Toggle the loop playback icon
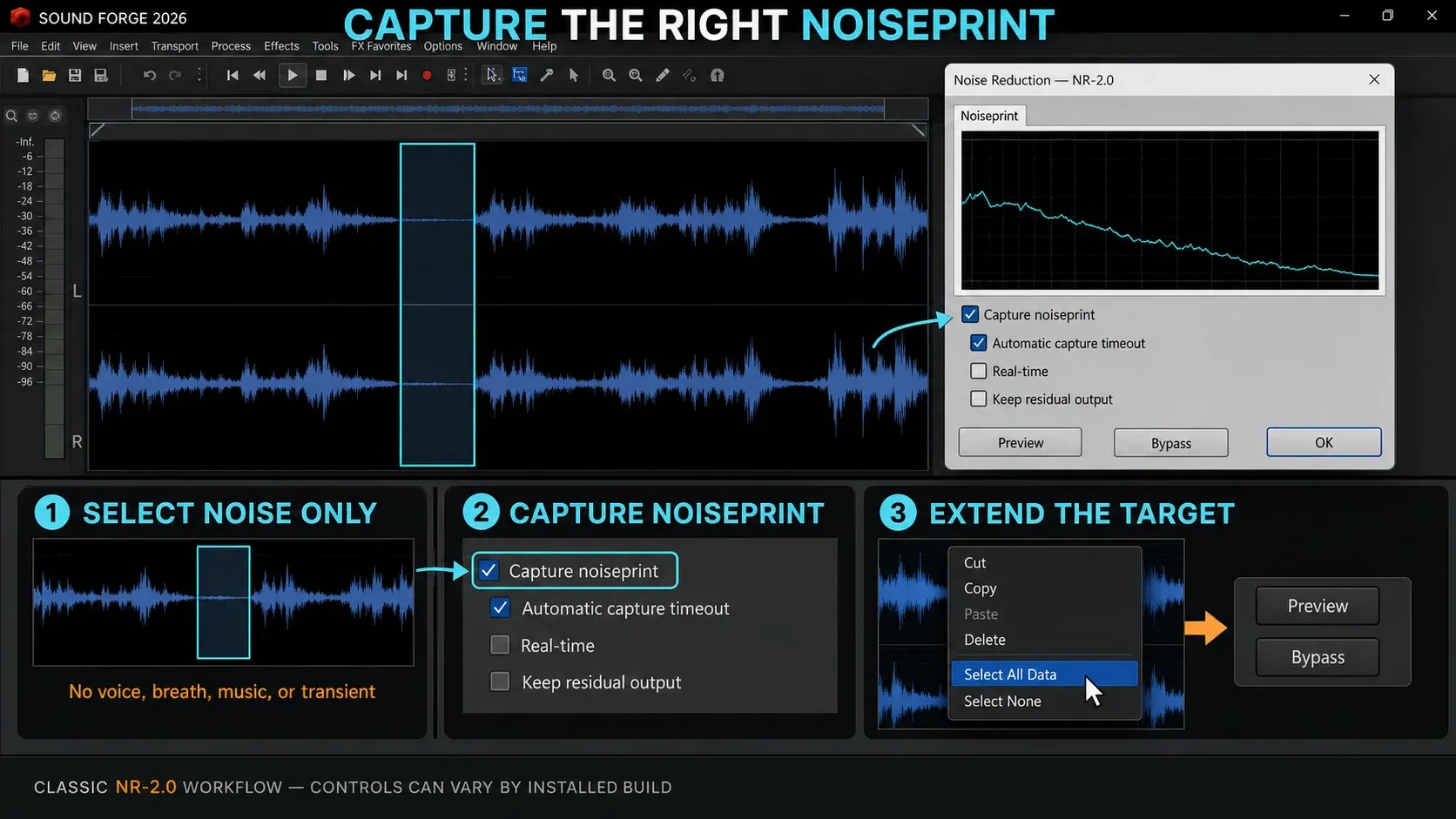1456x819 pixels. coord(451,76)
